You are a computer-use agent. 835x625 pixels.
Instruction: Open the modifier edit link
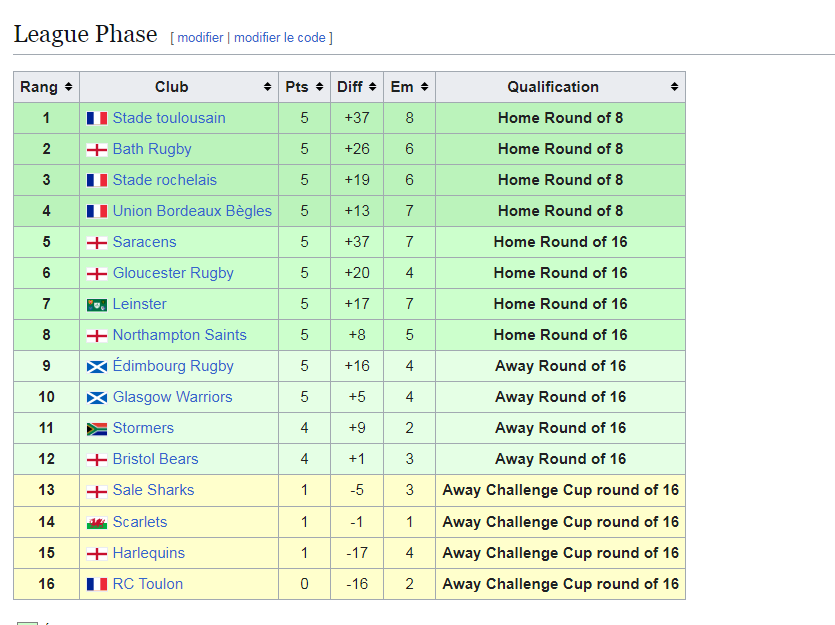(200, 37)
